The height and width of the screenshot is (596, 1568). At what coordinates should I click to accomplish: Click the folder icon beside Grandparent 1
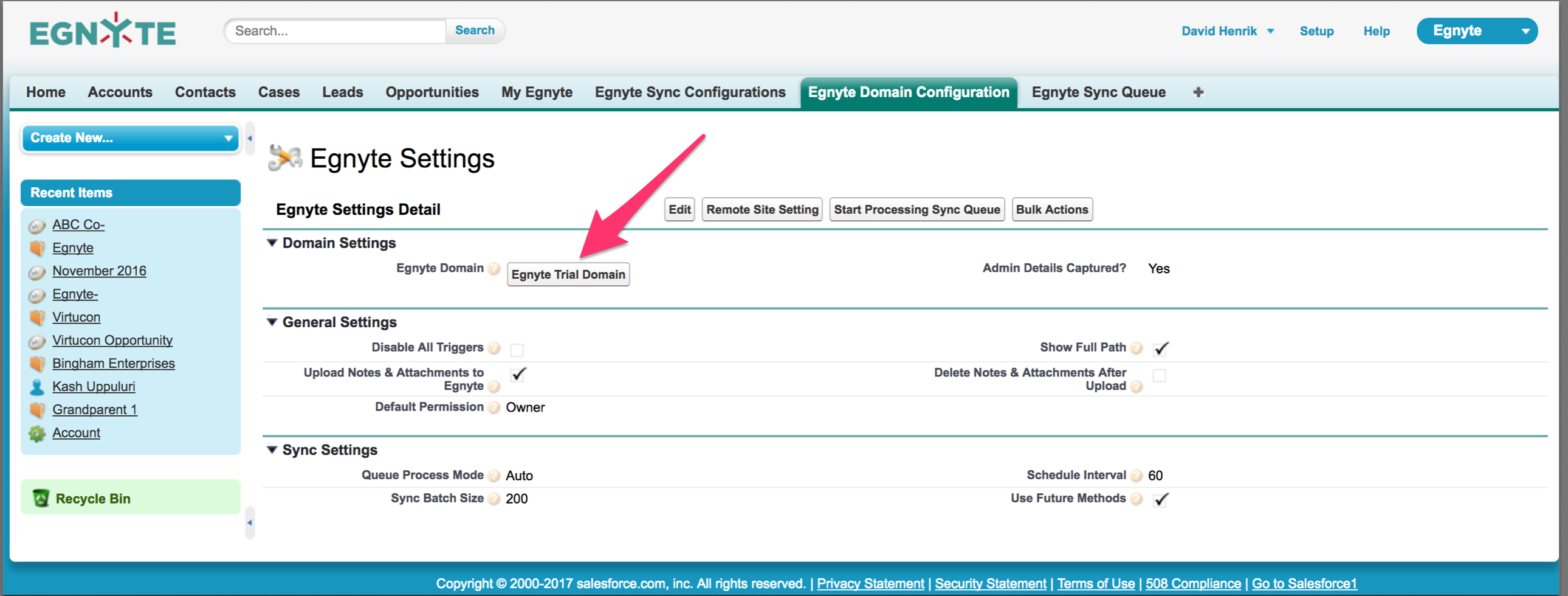tap(37, 410)
